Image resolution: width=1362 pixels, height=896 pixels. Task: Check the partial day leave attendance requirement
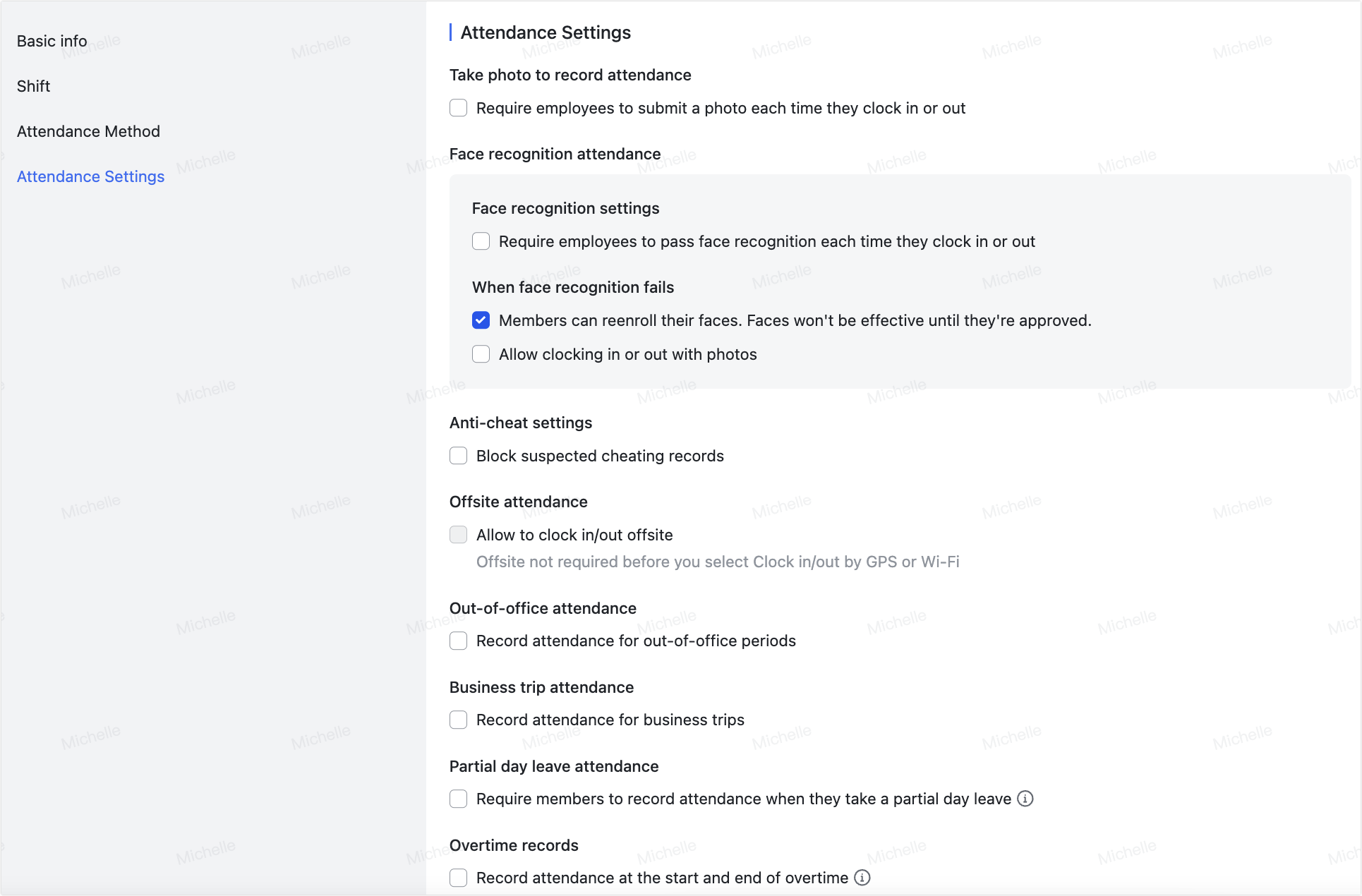pyautogui.click(x=458, y=799)
